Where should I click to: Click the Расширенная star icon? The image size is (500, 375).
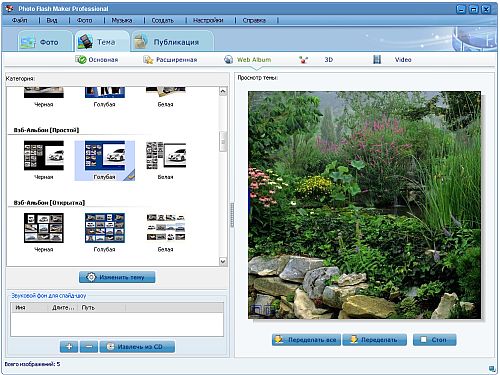tap(148, 60)
